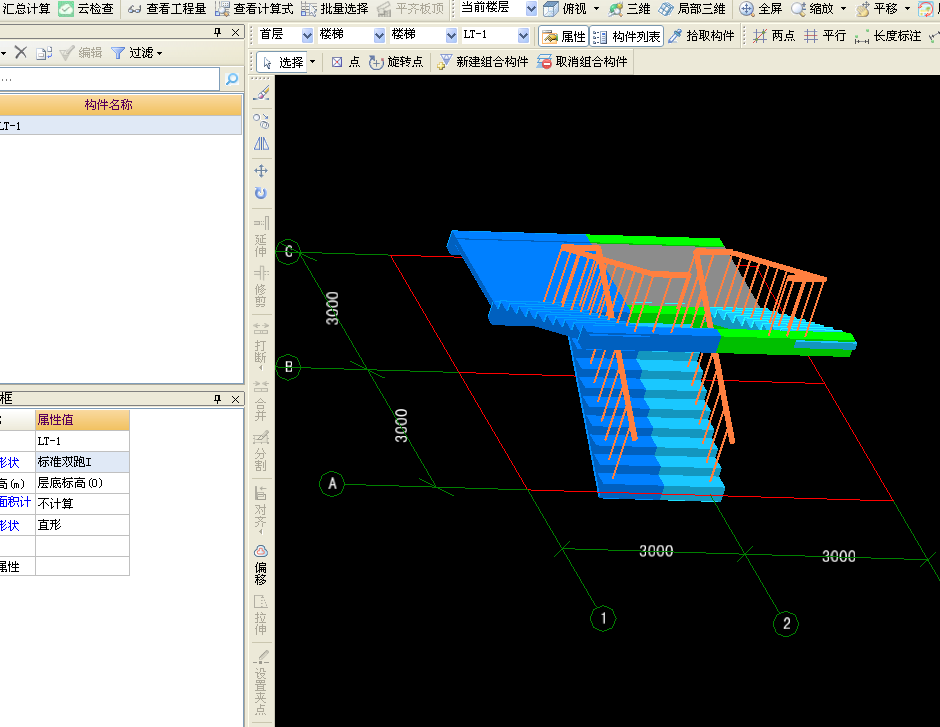This screenshot has width=940, height=727.
Task: Switch to 俯视 top view
Action: pos(565,9)
